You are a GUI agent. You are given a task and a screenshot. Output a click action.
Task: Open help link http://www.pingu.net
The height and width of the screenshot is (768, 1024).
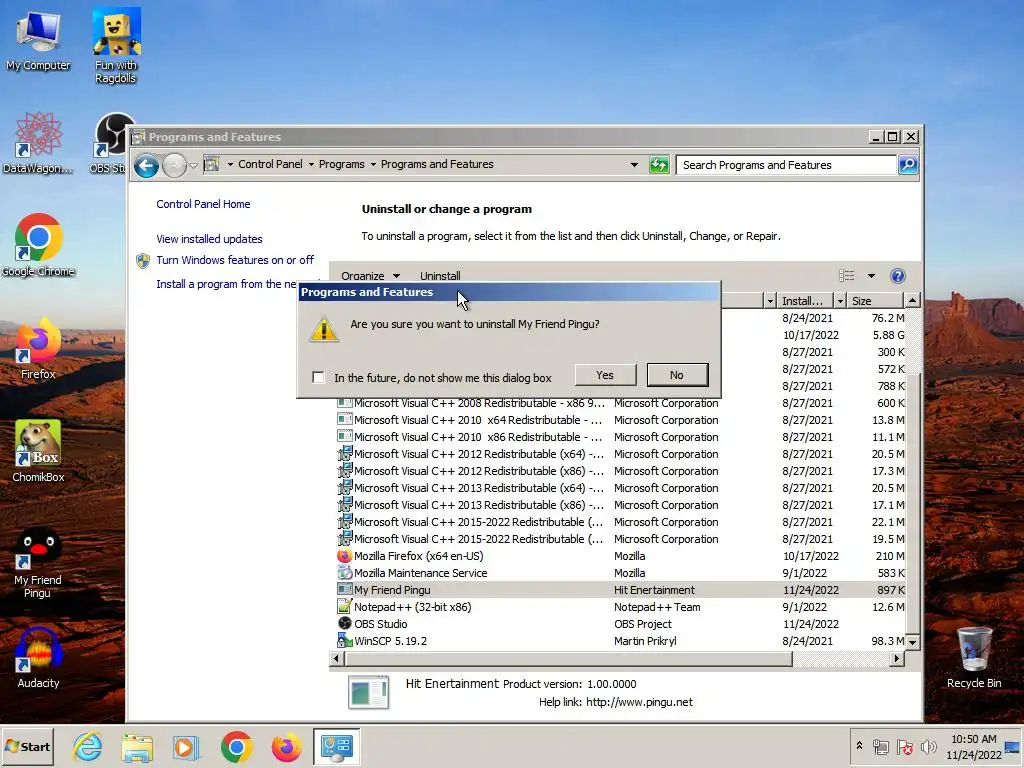(639, 703)
